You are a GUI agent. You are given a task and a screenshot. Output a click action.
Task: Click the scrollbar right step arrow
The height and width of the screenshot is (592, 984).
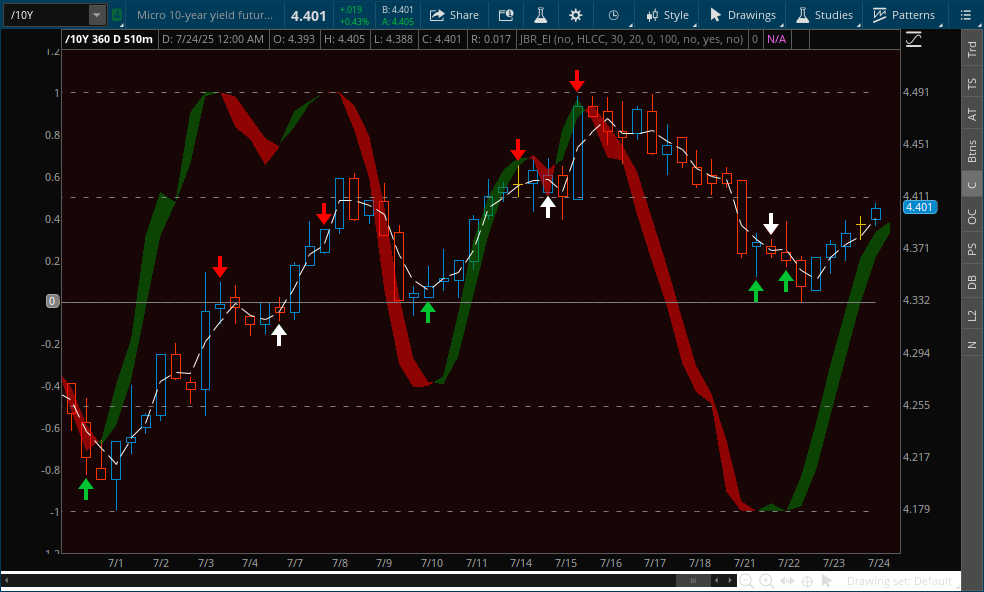coord(730,580)
